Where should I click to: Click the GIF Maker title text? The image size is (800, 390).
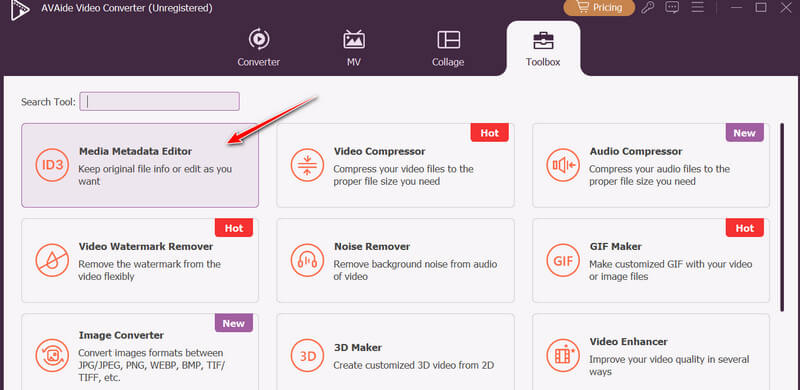(x=616, y=247)
